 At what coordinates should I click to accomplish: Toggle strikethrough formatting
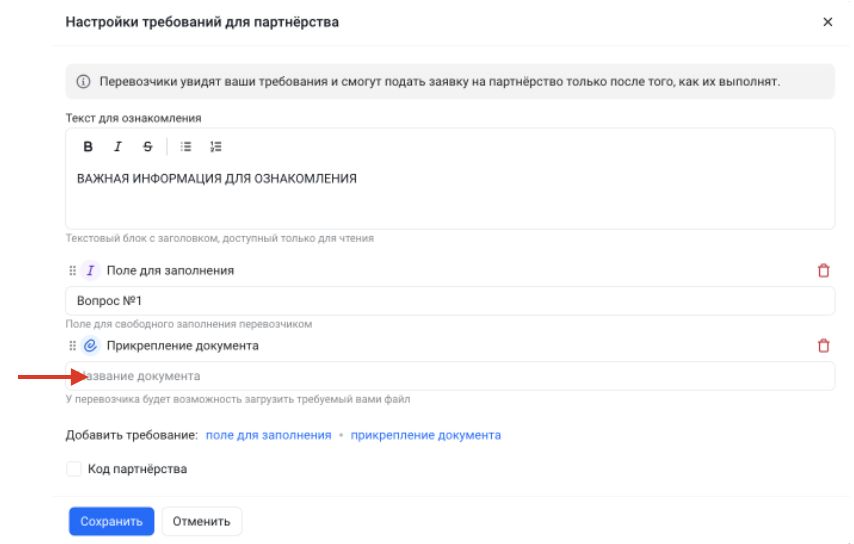[x=148, y=146]
